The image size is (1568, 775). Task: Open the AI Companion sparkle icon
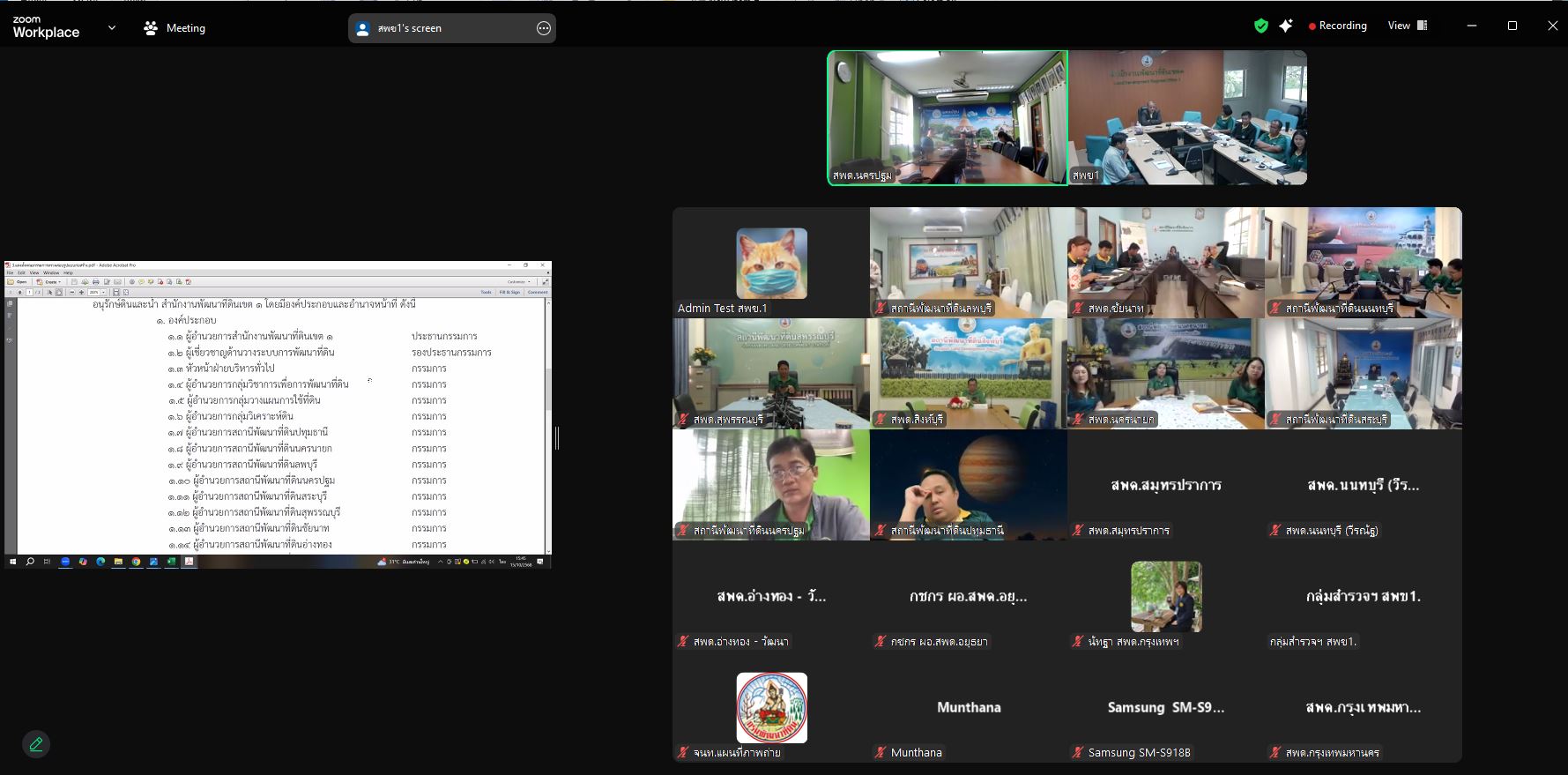pyautogui.click(x=1286, y=26)
